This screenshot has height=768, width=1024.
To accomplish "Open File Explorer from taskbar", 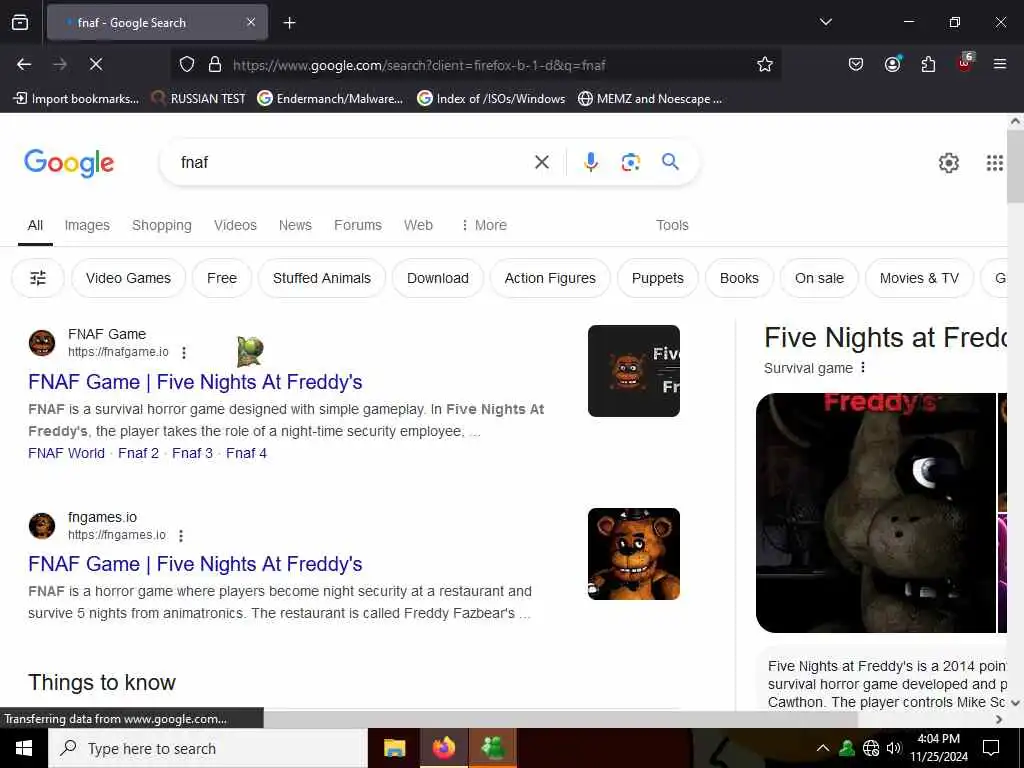I will (x=394, y=748).
